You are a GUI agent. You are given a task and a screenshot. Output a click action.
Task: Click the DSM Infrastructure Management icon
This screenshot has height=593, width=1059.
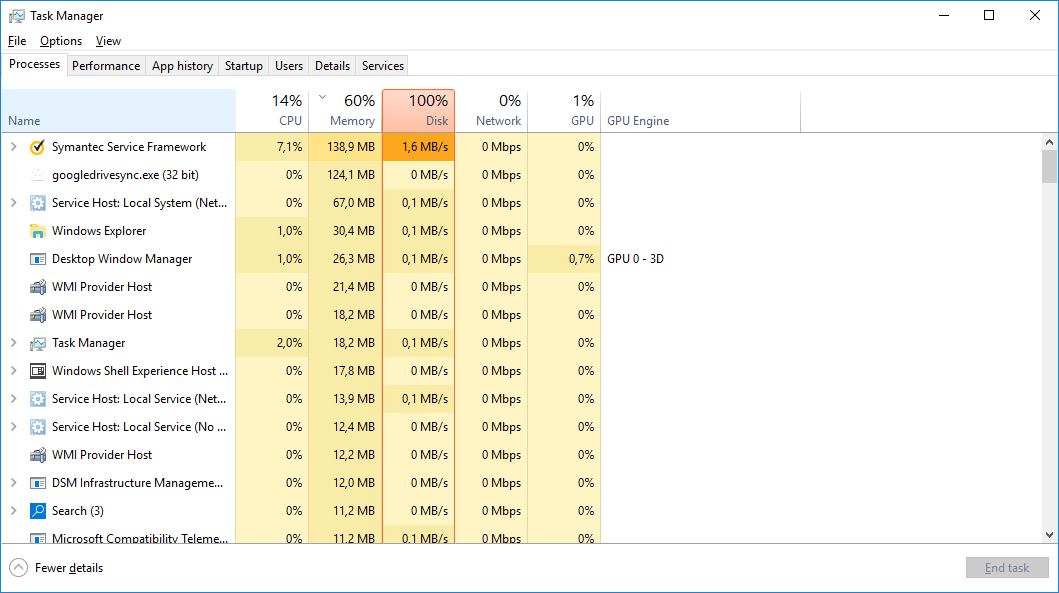(38, 483)
